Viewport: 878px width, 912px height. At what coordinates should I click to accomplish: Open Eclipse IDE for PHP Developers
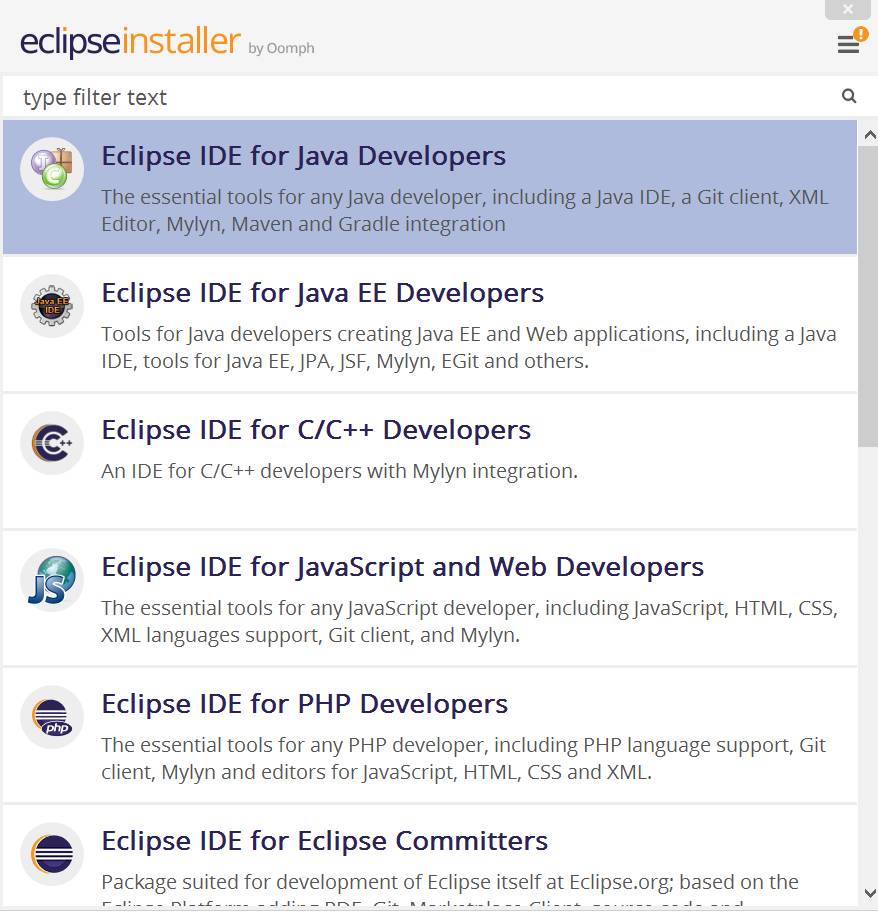(x=430, y=735)
